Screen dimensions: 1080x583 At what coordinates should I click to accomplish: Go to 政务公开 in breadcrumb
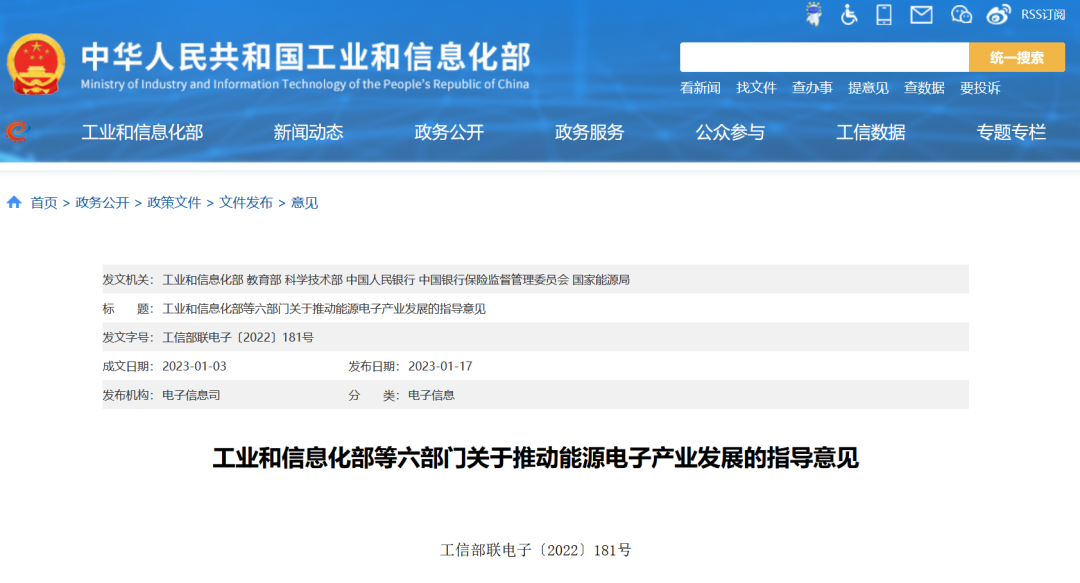(102, 203)
